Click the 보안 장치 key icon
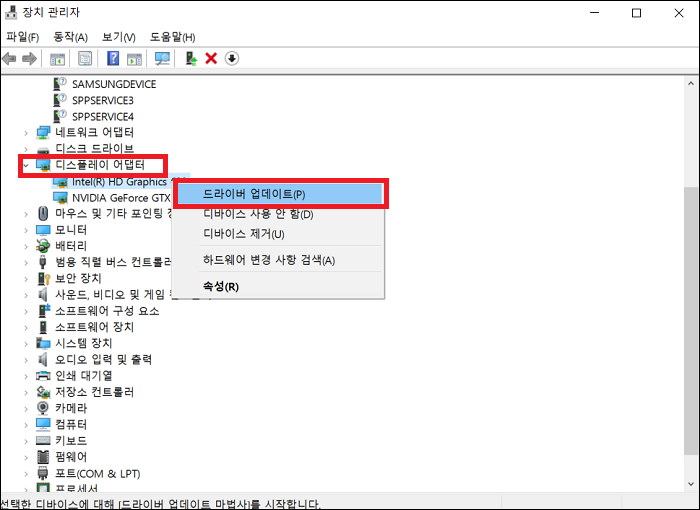This screenshot has height=510, width=700. point(43,278)
